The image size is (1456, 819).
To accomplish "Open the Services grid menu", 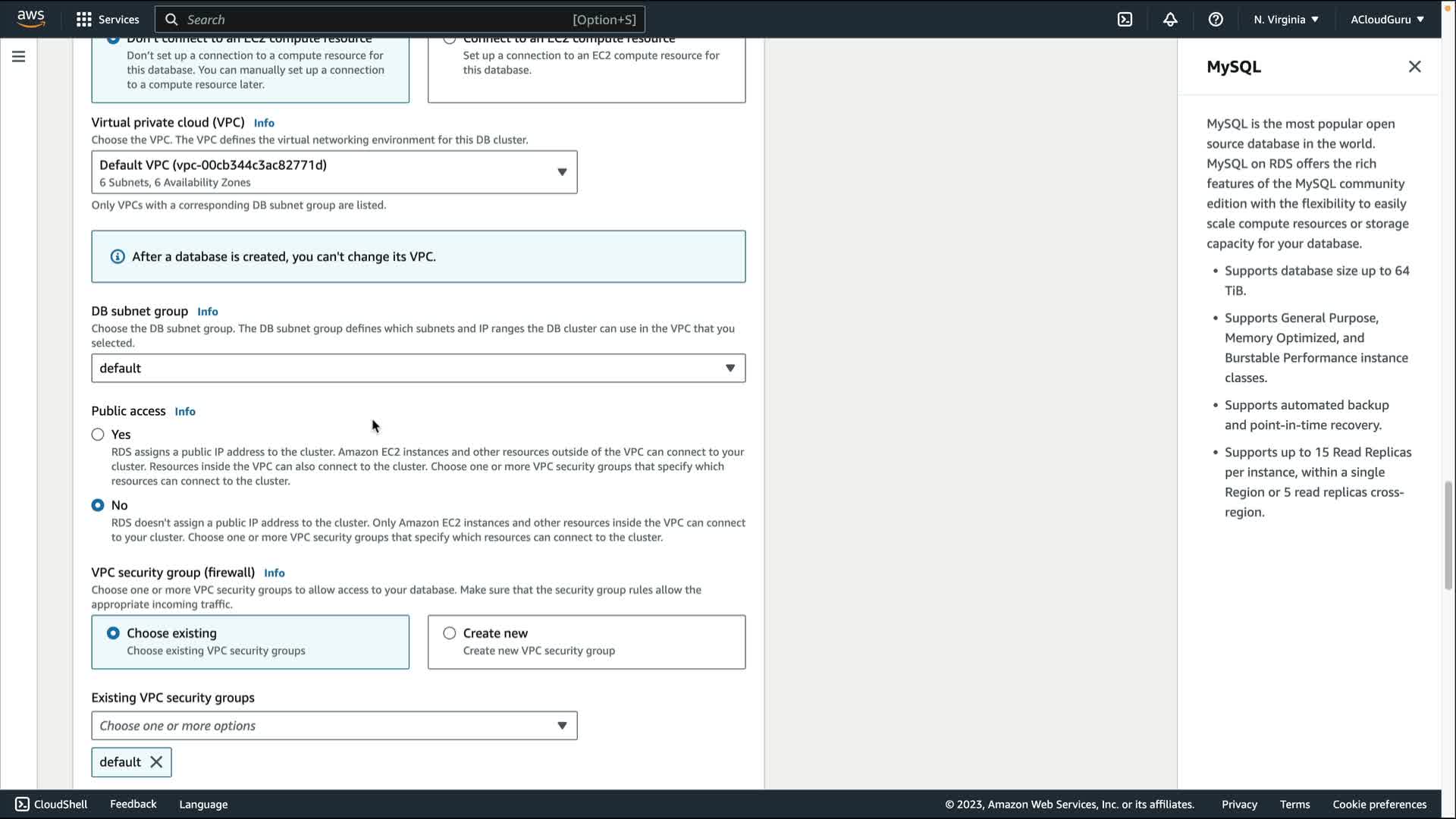I will pyautogui.click(x=83, y=20).
